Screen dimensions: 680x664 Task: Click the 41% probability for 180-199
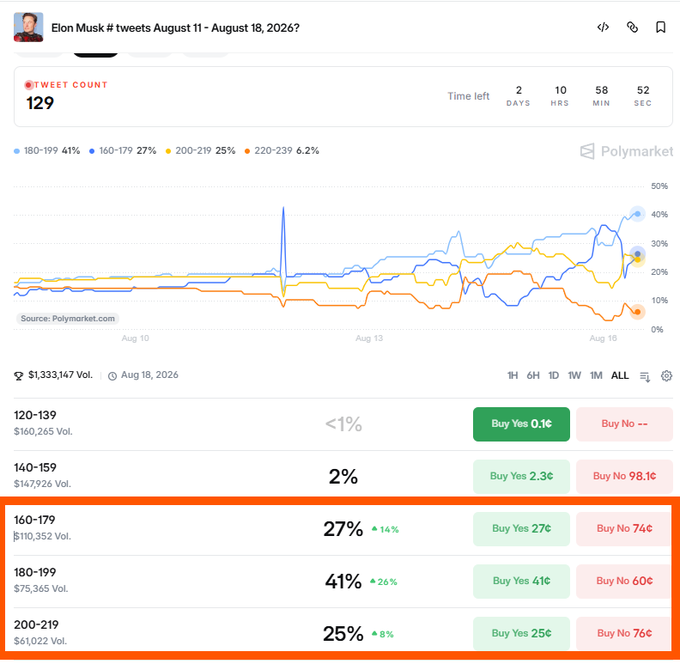[x=343, y=582]
